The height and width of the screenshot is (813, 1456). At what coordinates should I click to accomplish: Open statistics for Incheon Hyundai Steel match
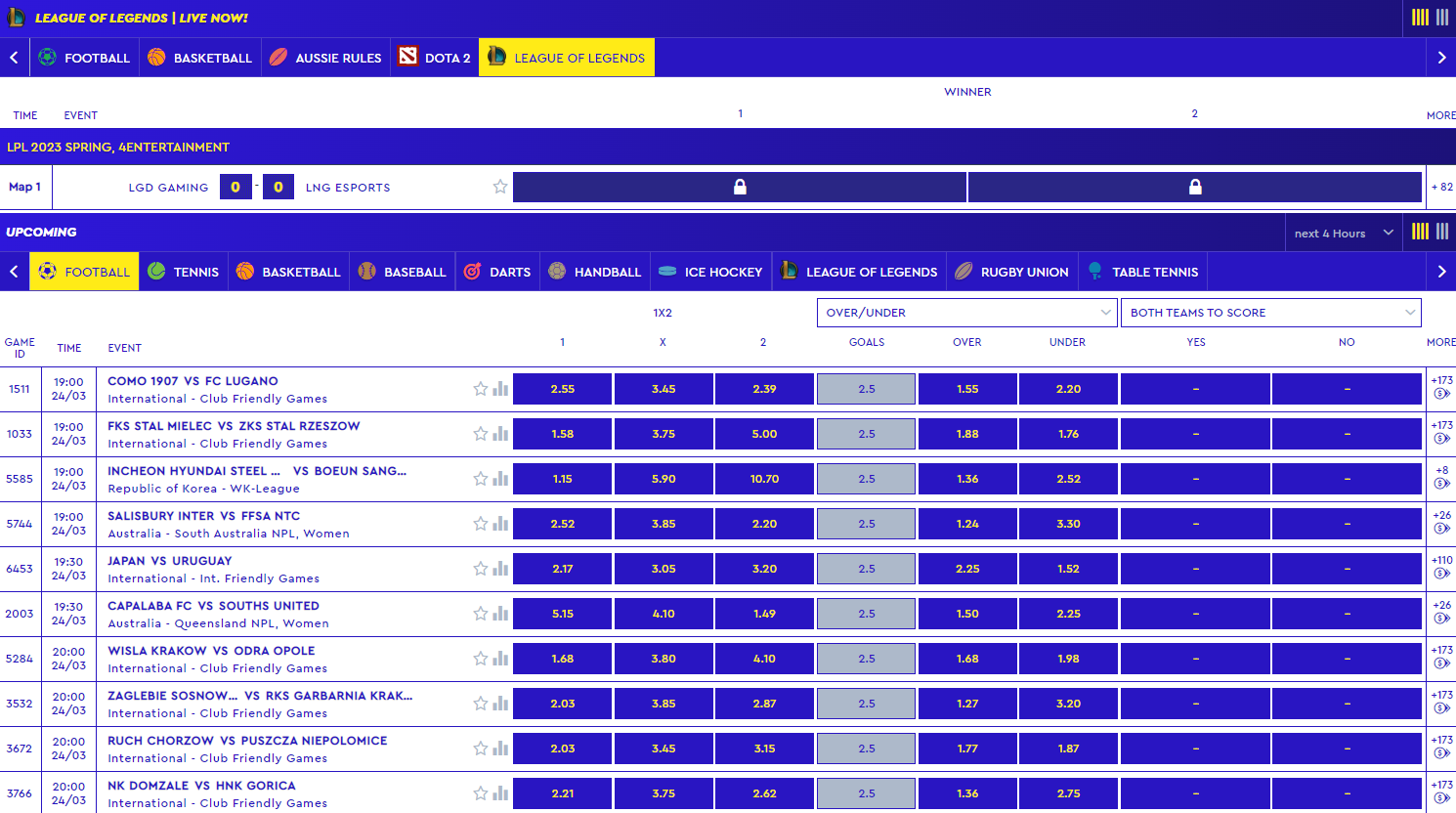(500, 479)
